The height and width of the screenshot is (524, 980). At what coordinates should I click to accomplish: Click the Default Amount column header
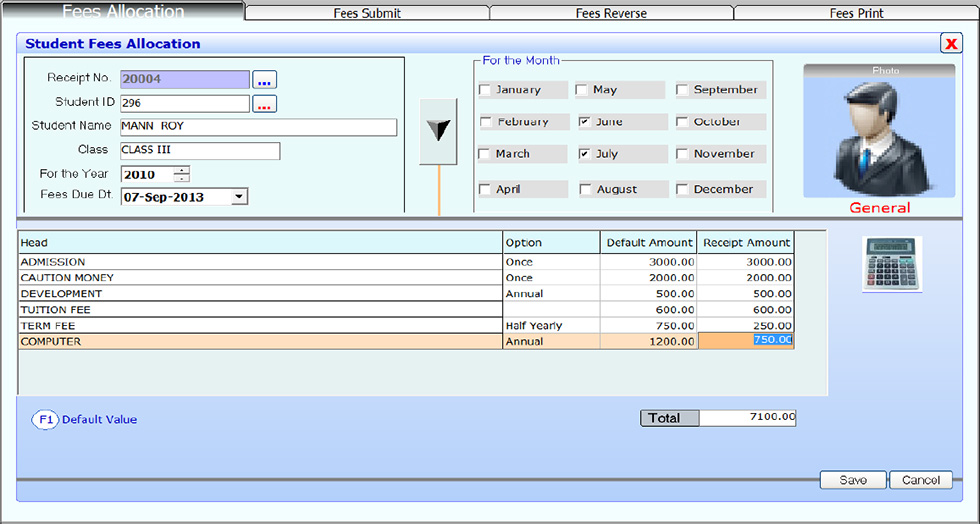649,243
